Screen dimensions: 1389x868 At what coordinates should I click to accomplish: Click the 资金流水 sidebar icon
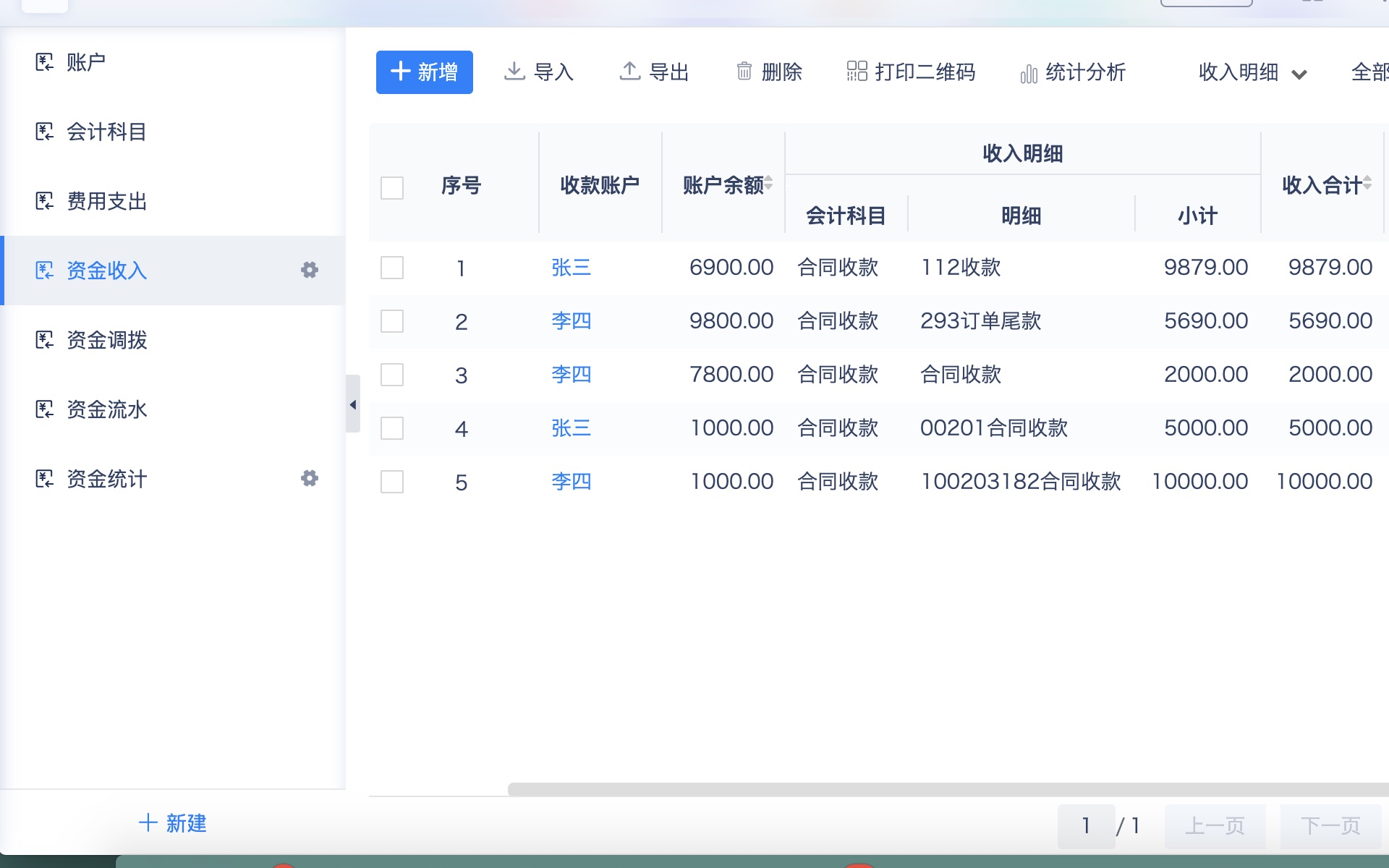[x=44, y=409]
